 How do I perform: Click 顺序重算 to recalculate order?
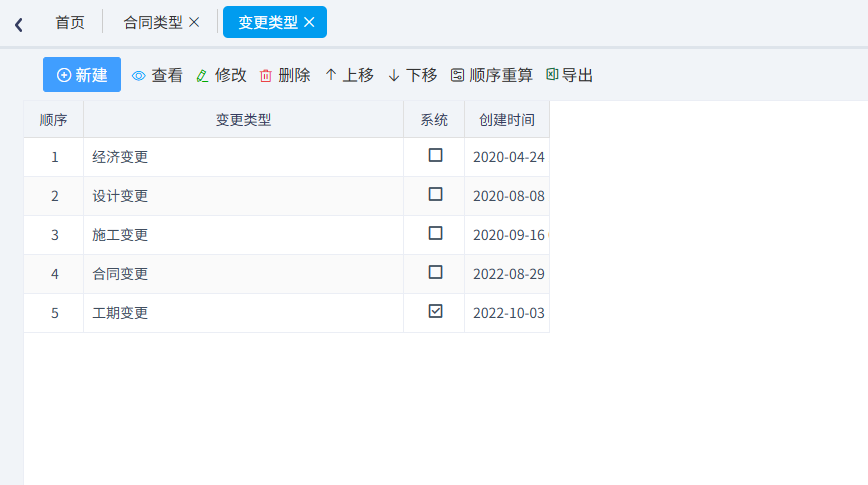click(x=492, y=75)
